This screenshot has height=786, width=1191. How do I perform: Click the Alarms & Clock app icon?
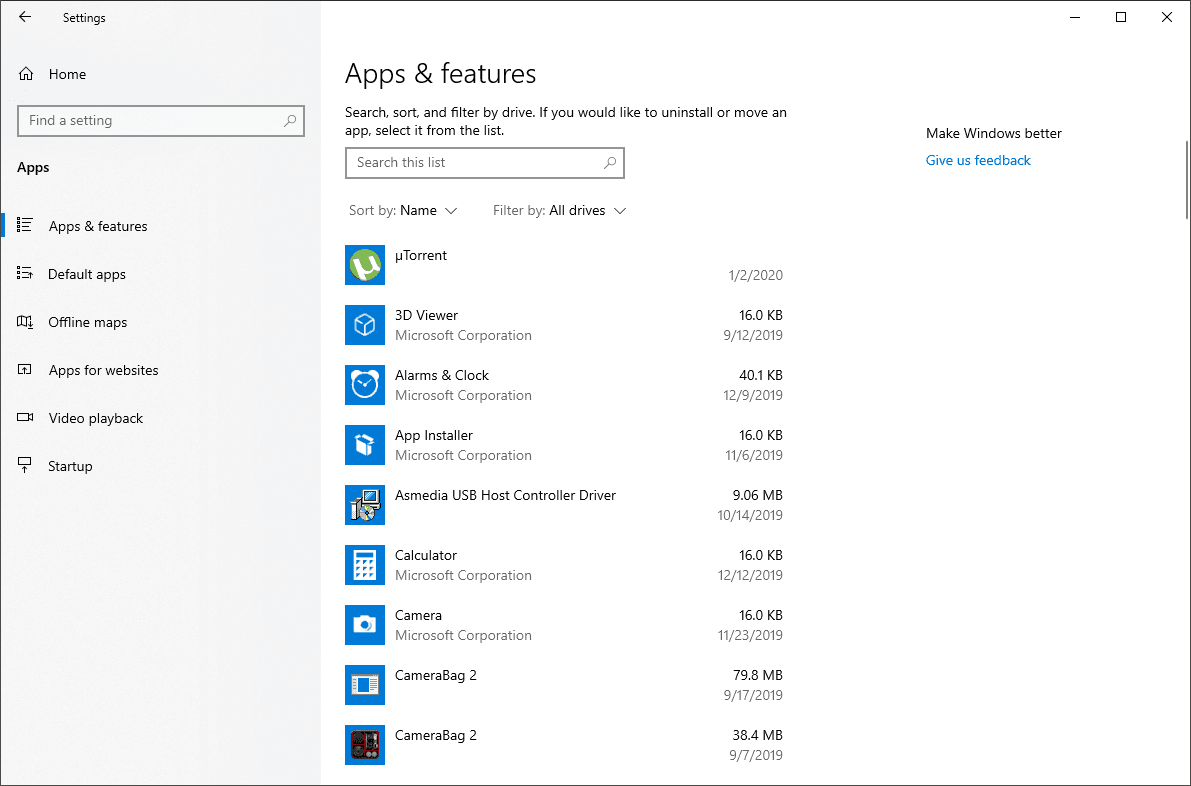[x=365, y=385]
